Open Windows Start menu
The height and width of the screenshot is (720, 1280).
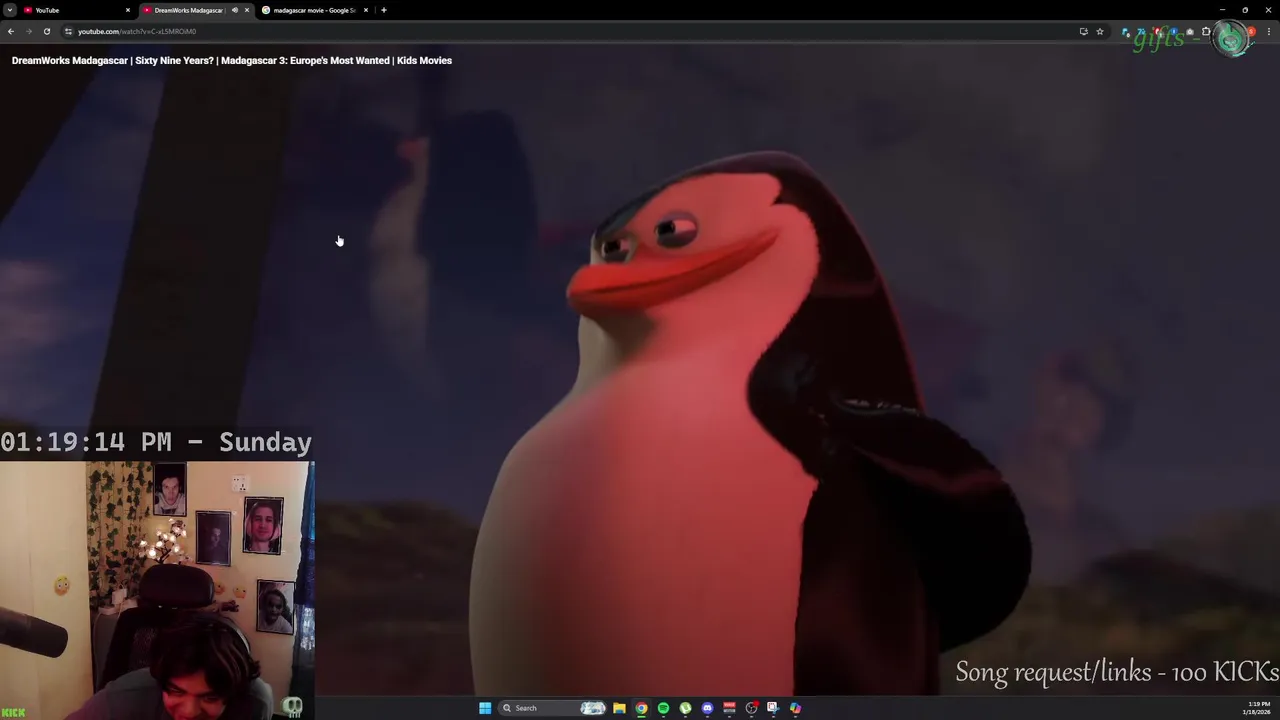click(485, 708)
